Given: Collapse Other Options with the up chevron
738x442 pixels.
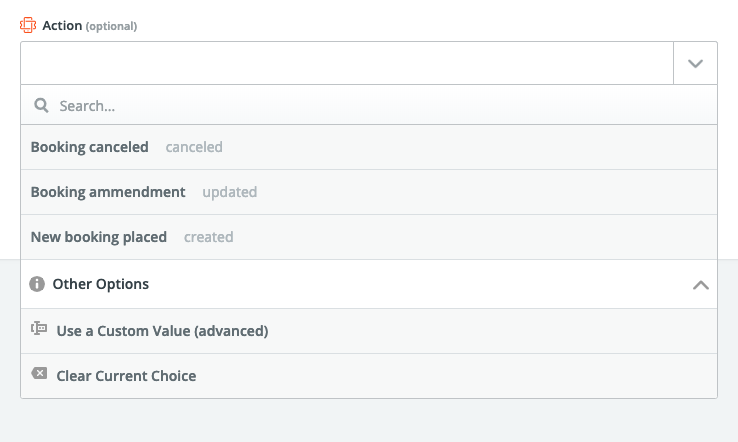Looking at the screenshot, I should coord(701,285).
